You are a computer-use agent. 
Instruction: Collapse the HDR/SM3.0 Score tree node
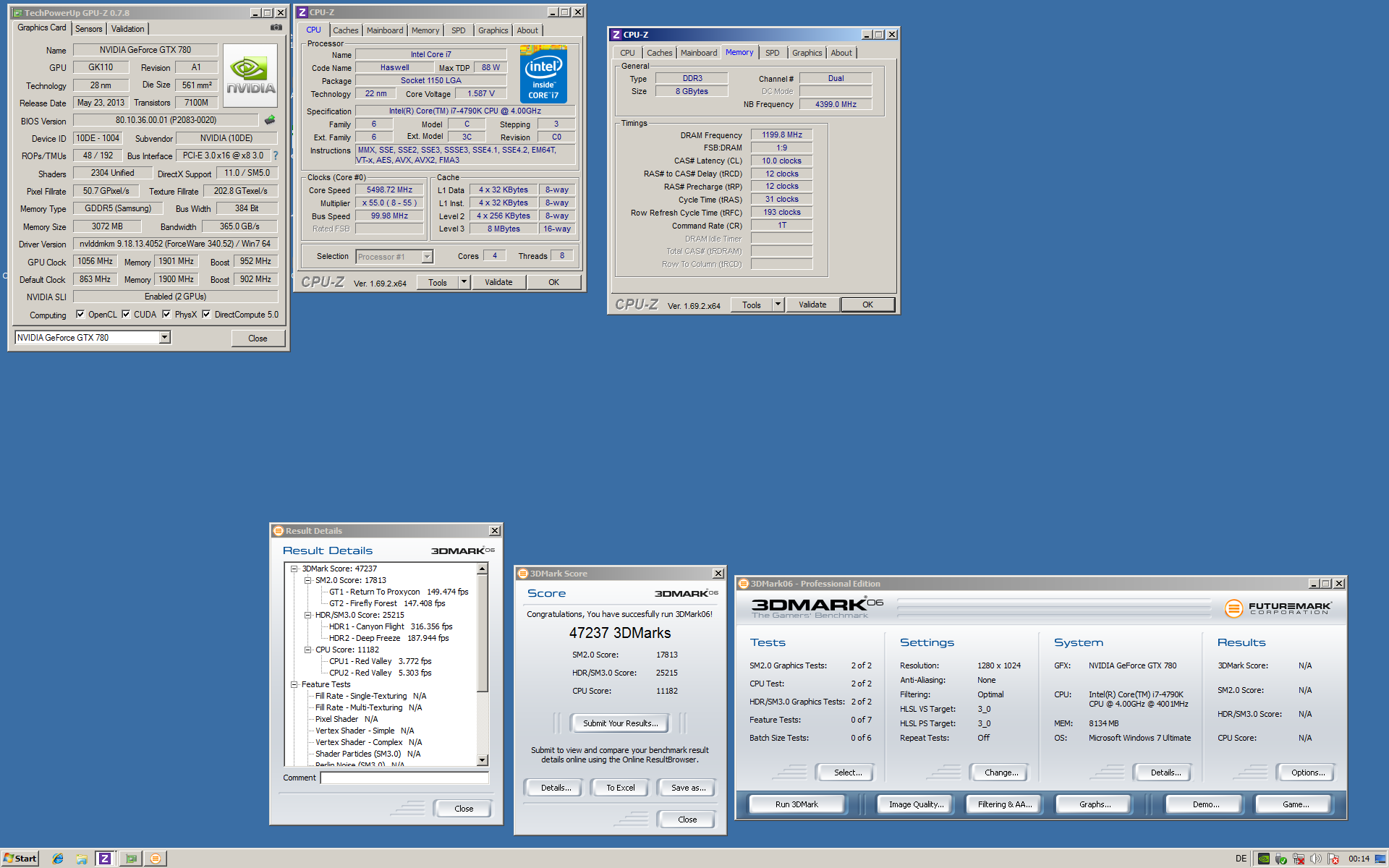(x=307, y=616)
